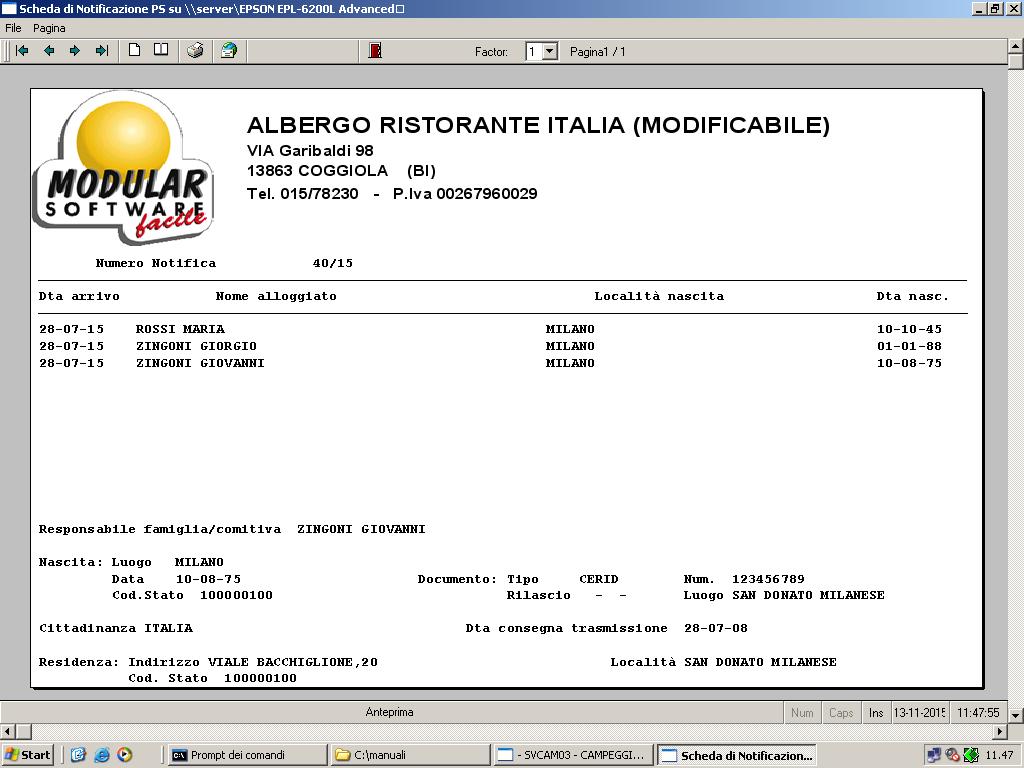Click the network computers tray icon

[x=934, y=755]
